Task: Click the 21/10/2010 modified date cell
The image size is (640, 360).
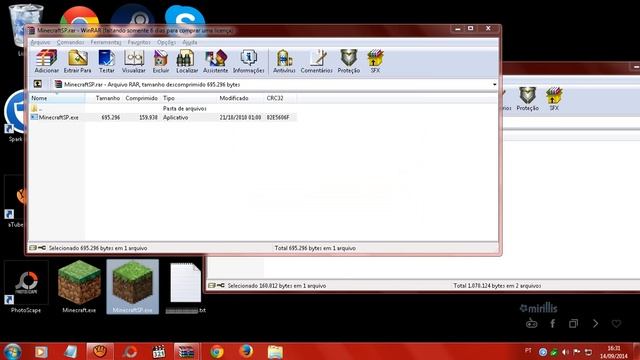Action: tap(240, 117)
